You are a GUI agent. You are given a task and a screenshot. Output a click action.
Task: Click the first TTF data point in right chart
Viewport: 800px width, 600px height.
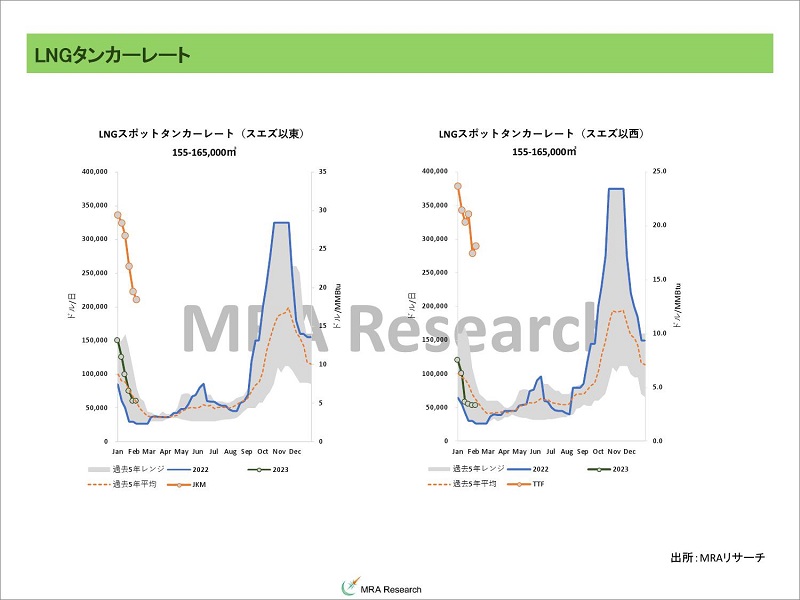coord(457,186)
